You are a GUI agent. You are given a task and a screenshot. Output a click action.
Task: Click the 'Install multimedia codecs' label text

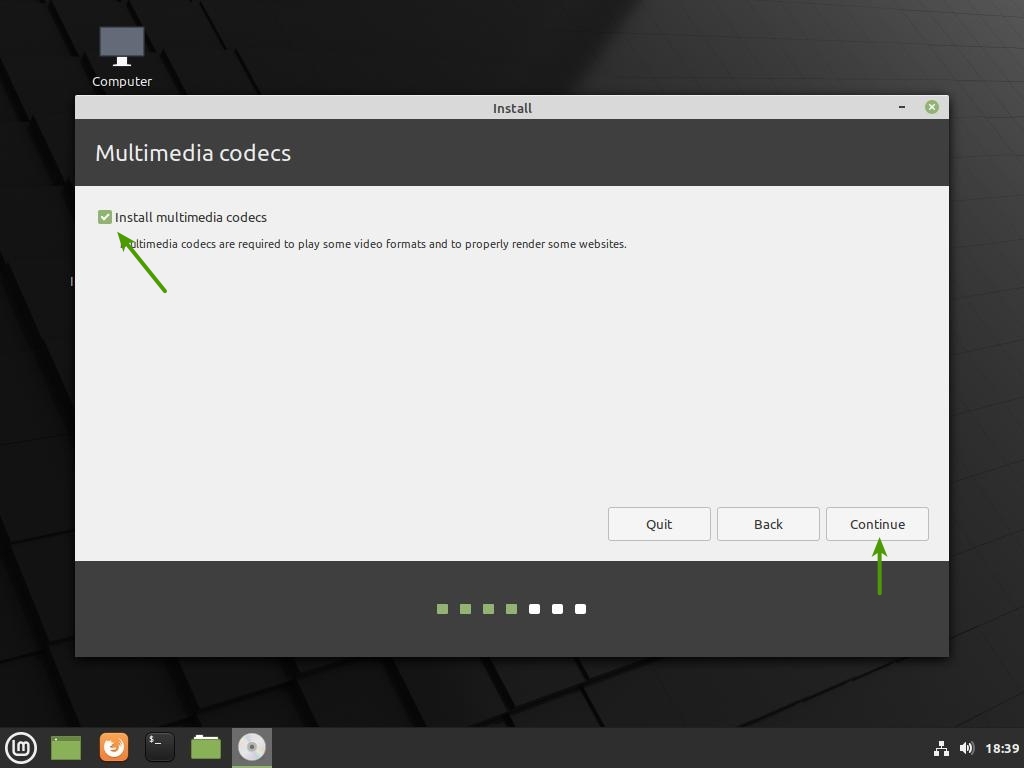pyautogui.click(x=190, y=217)
